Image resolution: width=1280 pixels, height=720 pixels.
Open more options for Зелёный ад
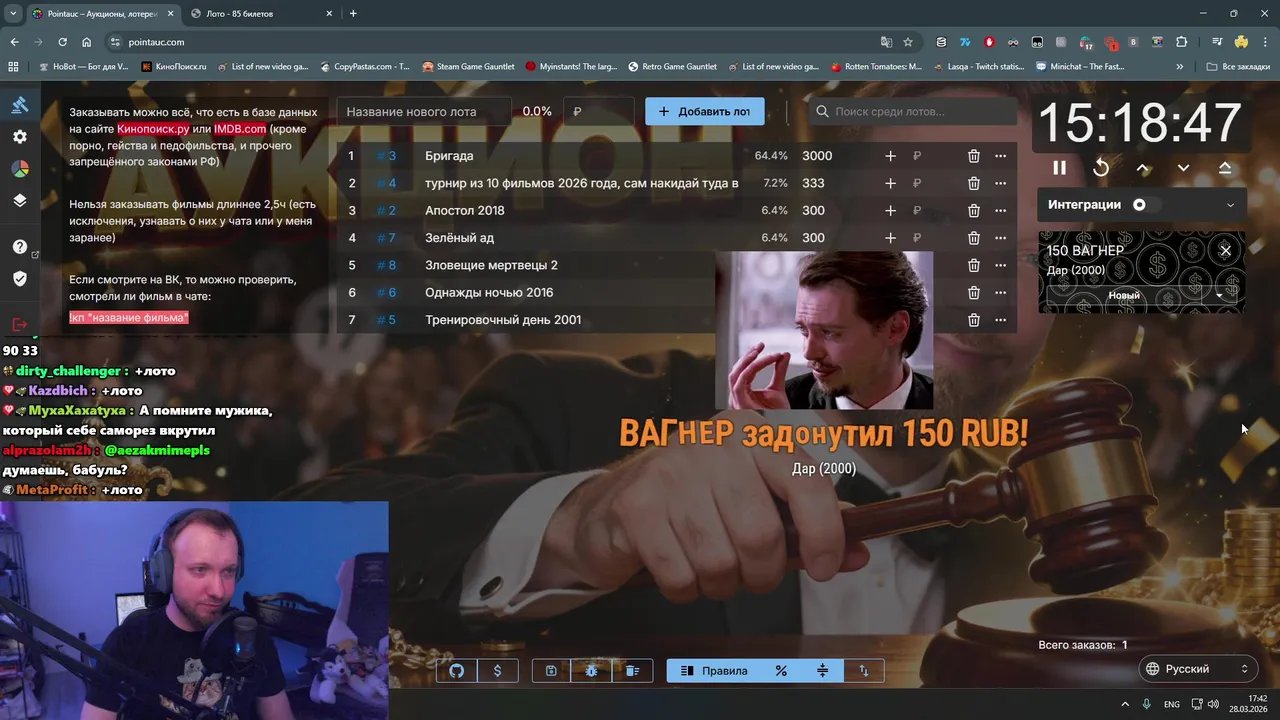(x=1000, y=238)
